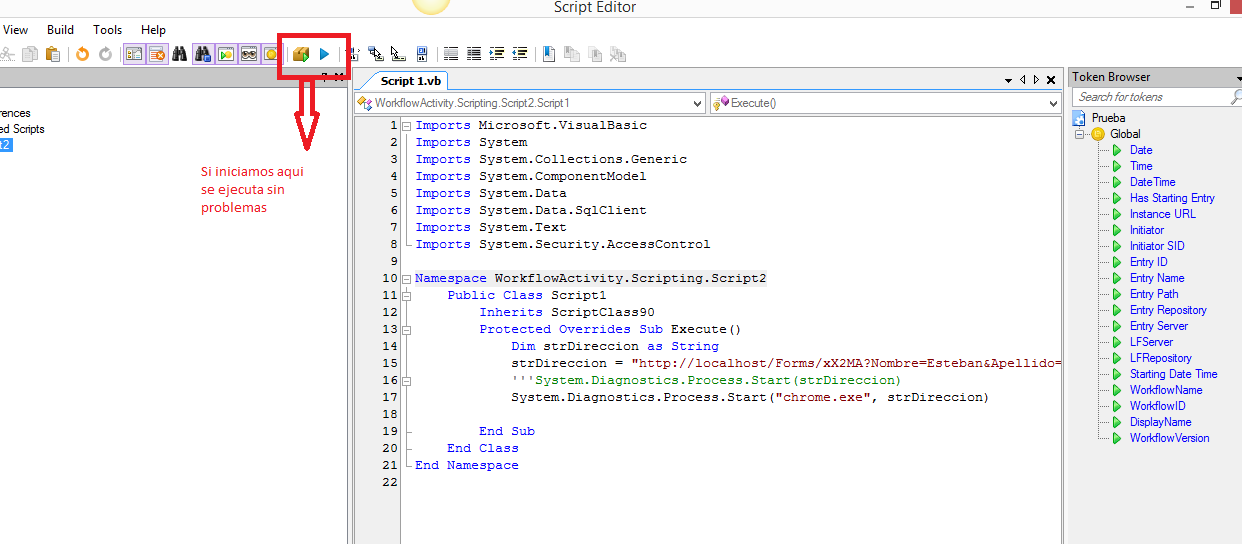Click the grey Redo arrow icon
The image size is (1242, 544).
(105, 54)
